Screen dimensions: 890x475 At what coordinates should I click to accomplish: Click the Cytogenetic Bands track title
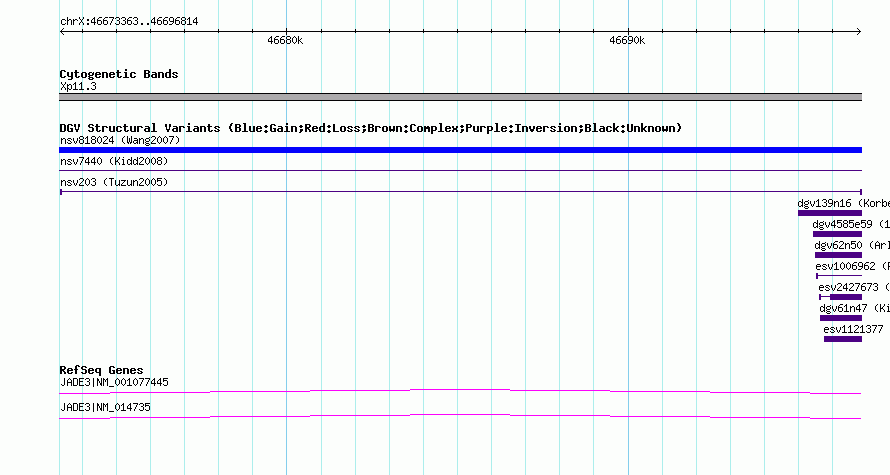coord(119,74)
